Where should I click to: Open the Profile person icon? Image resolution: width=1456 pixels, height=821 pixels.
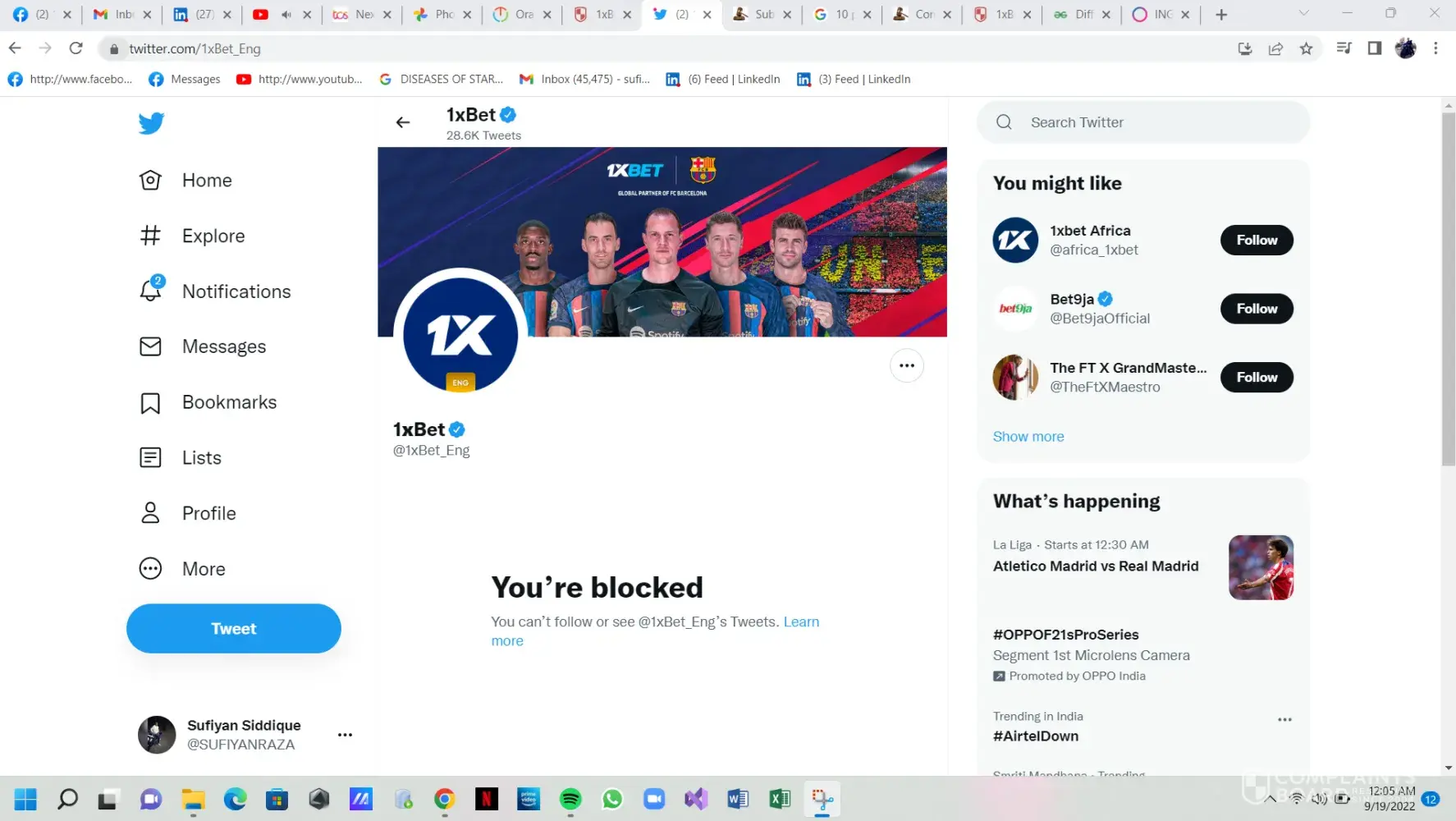click(x=150, y=513)
